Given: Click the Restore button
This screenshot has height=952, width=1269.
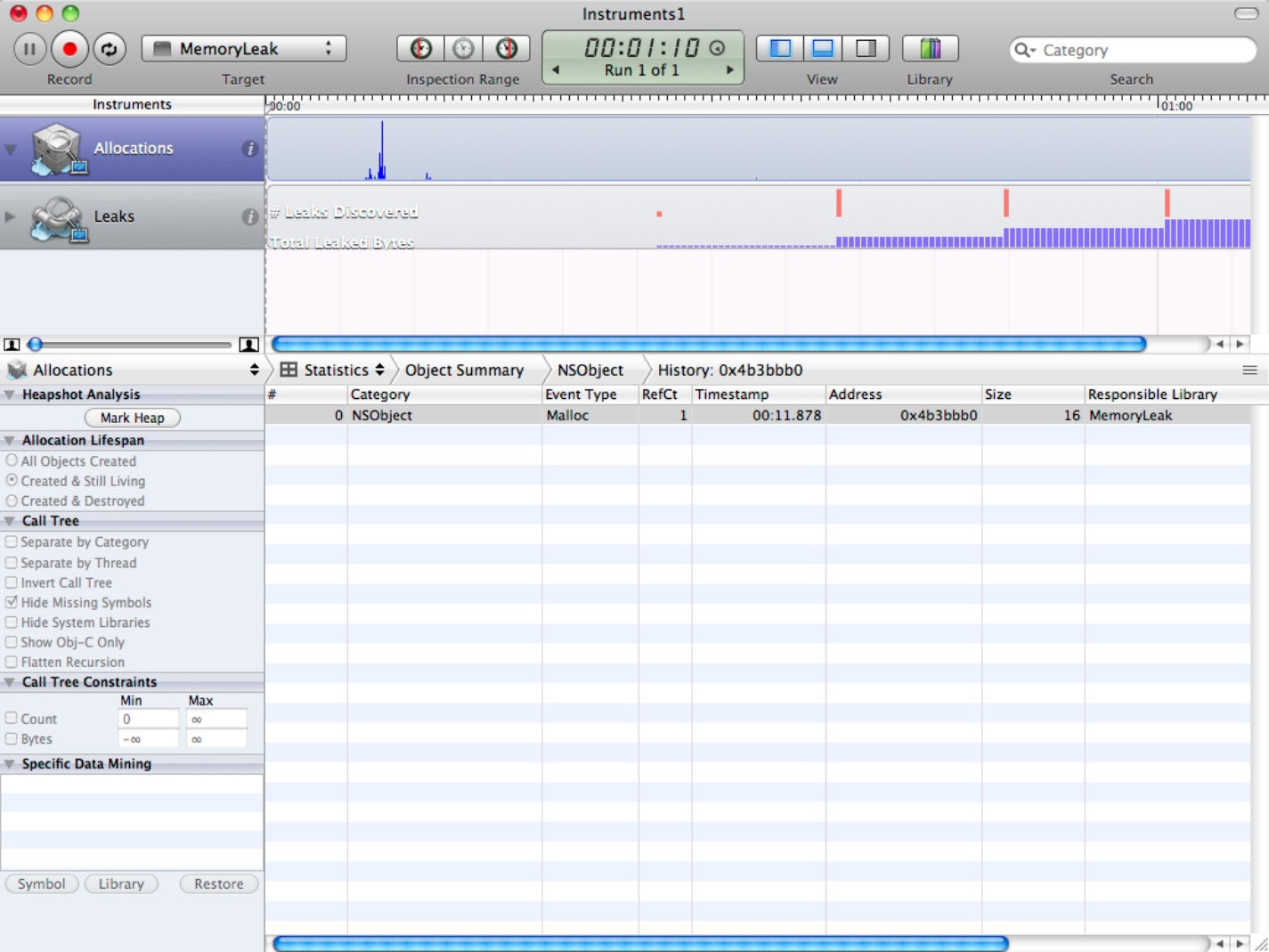Looking at the screenshot, I should 218,883.
